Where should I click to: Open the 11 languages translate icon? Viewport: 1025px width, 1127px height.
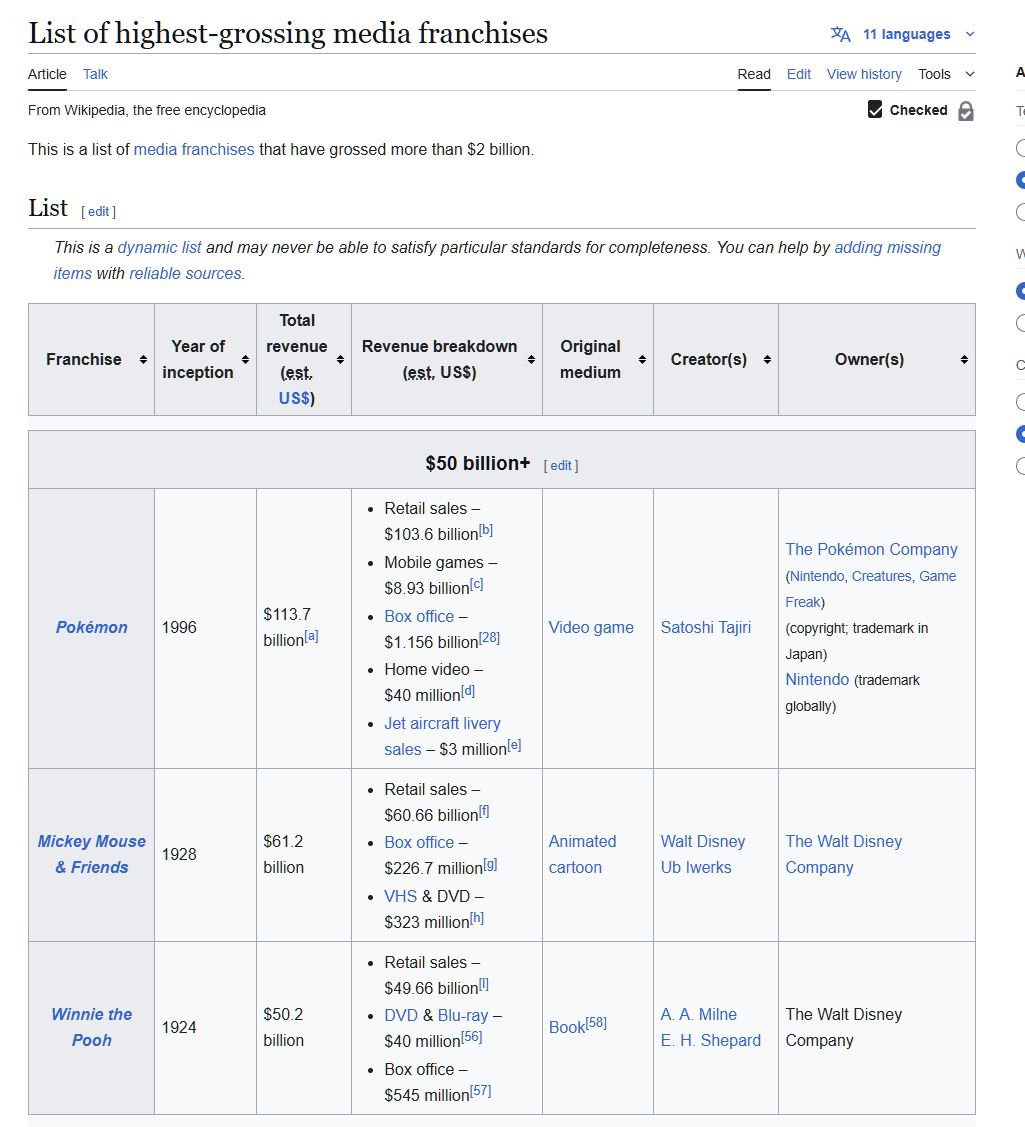tap(840, 34)
